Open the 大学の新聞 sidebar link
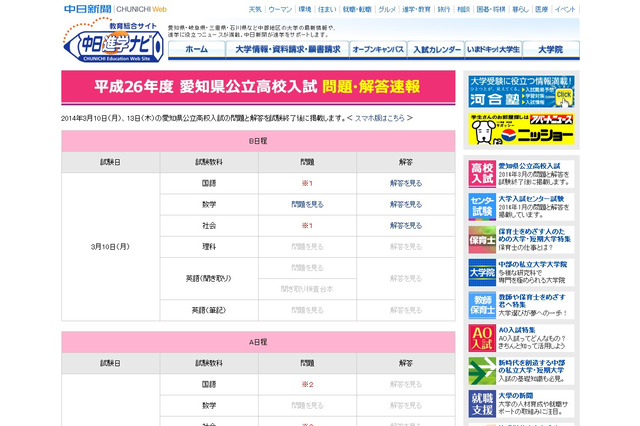 516,396
